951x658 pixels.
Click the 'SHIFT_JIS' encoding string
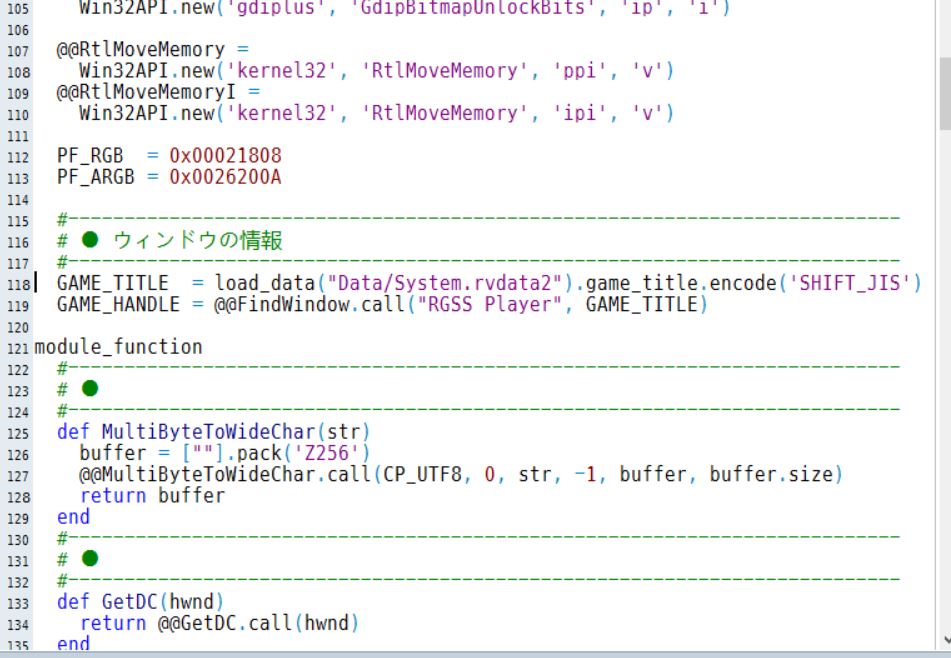[x=849, y=283]
